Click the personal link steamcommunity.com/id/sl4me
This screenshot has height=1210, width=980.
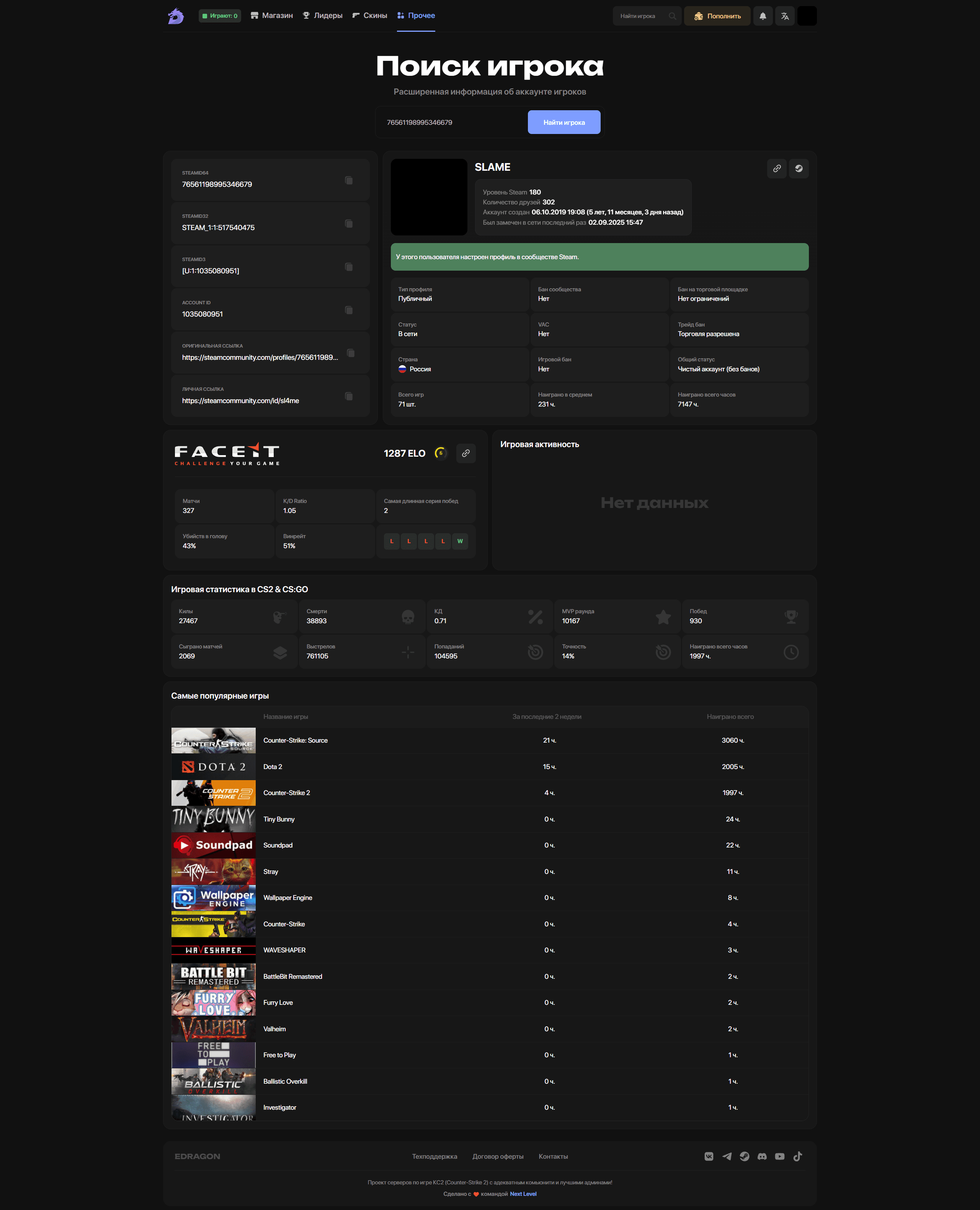pos(240,401)
